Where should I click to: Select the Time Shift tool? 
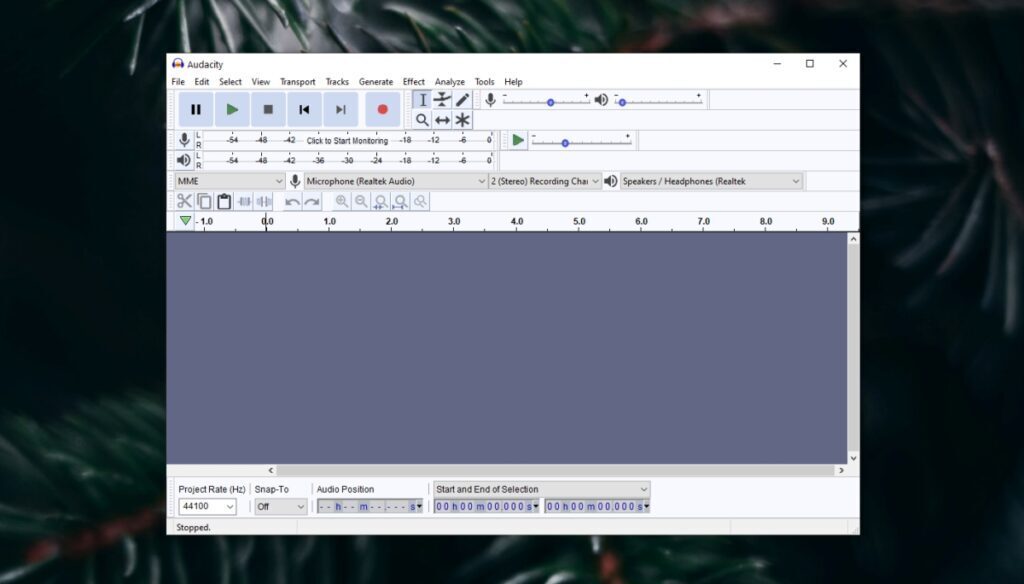click(443, 120)
